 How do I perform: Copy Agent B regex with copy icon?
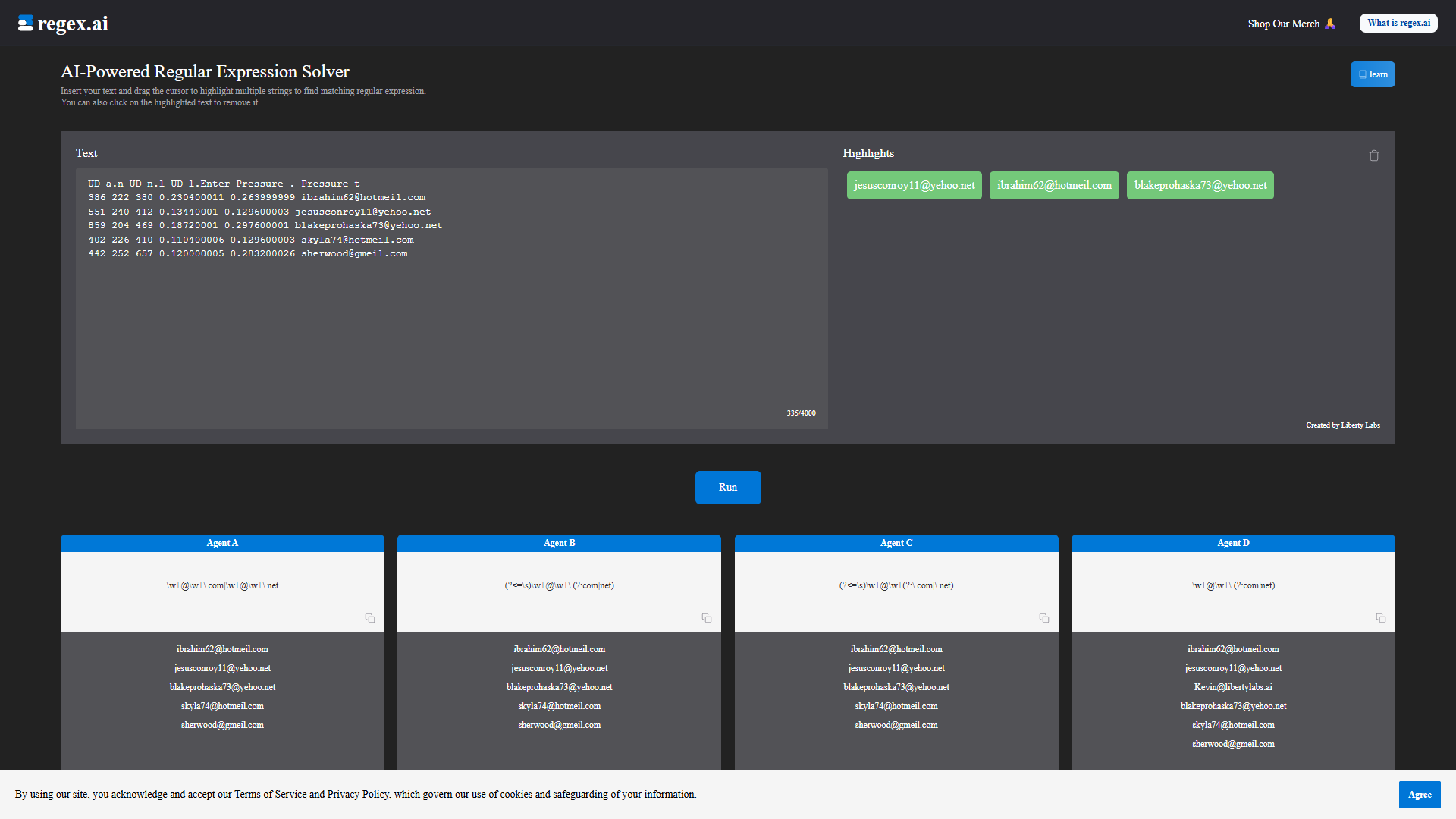tap(707, 618)
